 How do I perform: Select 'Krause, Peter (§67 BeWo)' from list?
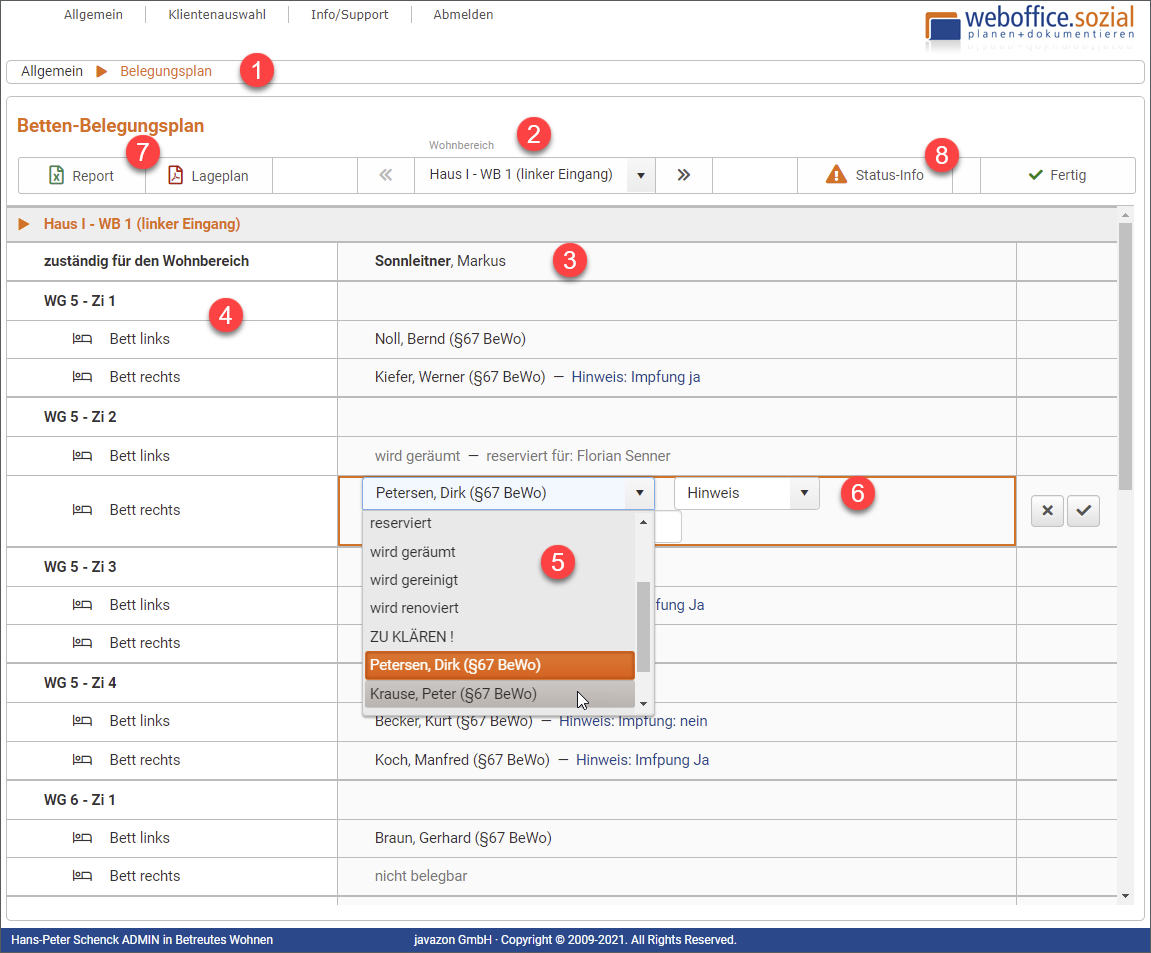coord(453,694)
